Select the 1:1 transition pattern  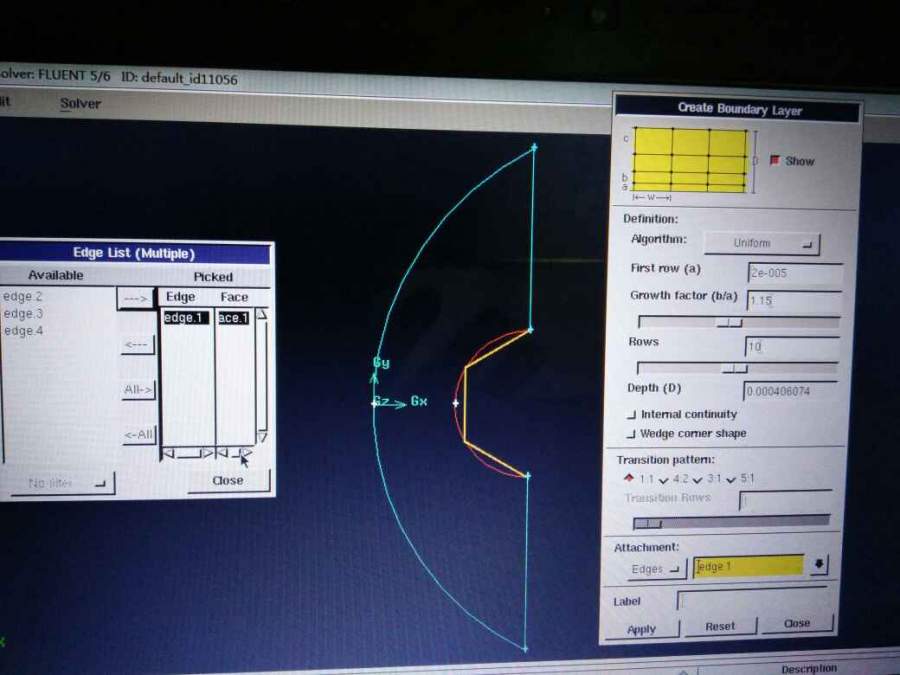tap(629, 478)
